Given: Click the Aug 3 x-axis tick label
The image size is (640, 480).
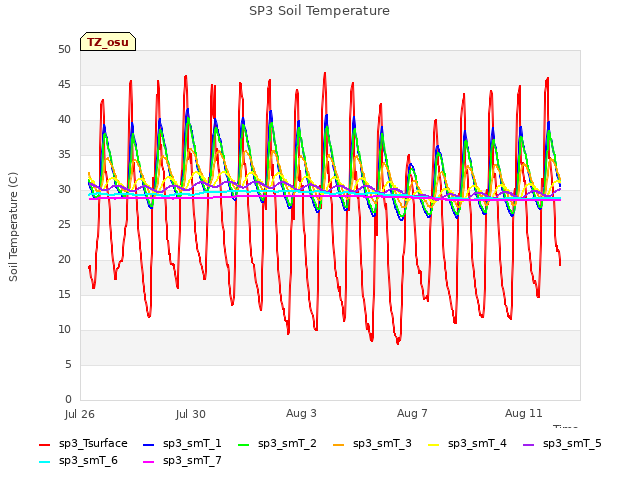Looking at the screenshot, I should click(x=301, y=413).
